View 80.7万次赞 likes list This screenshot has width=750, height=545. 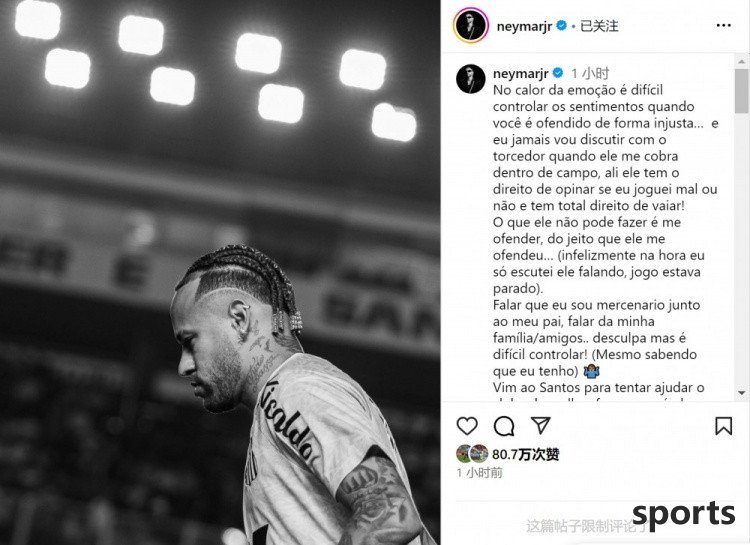click(x=526, y=454)
